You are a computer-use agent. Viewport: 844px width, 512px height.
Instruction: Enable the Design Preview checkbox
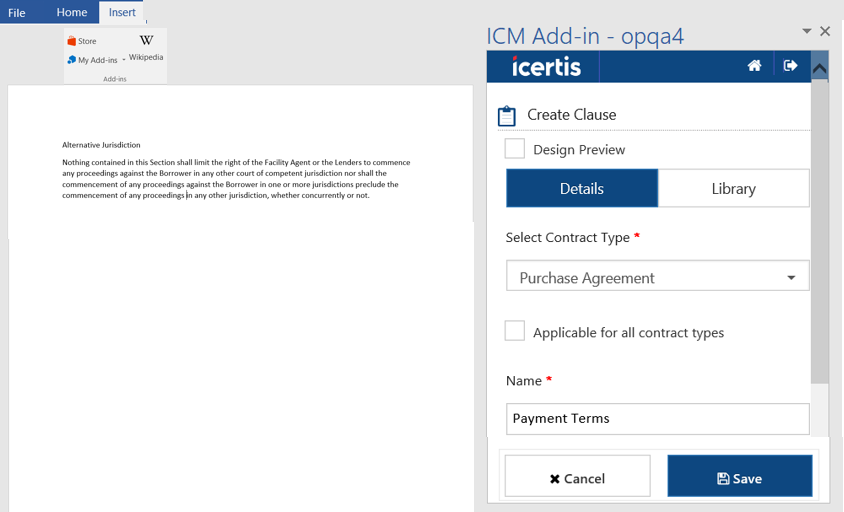tap(515, 149)
